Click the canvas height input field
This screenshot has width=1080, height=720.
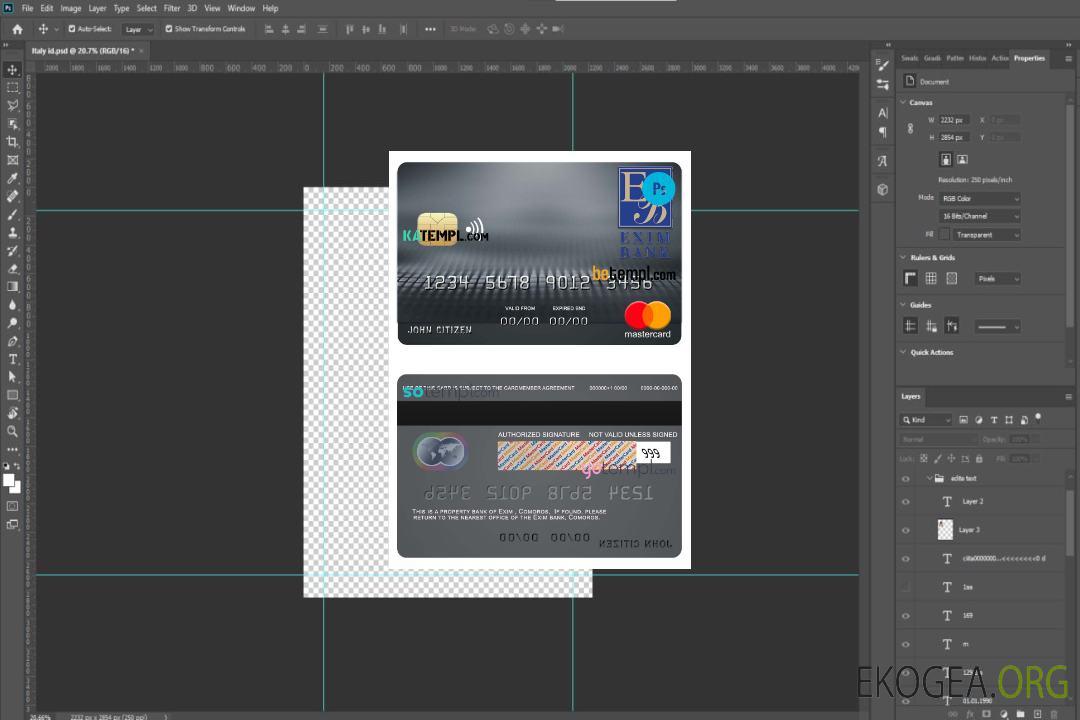click(x=954, y=138)
